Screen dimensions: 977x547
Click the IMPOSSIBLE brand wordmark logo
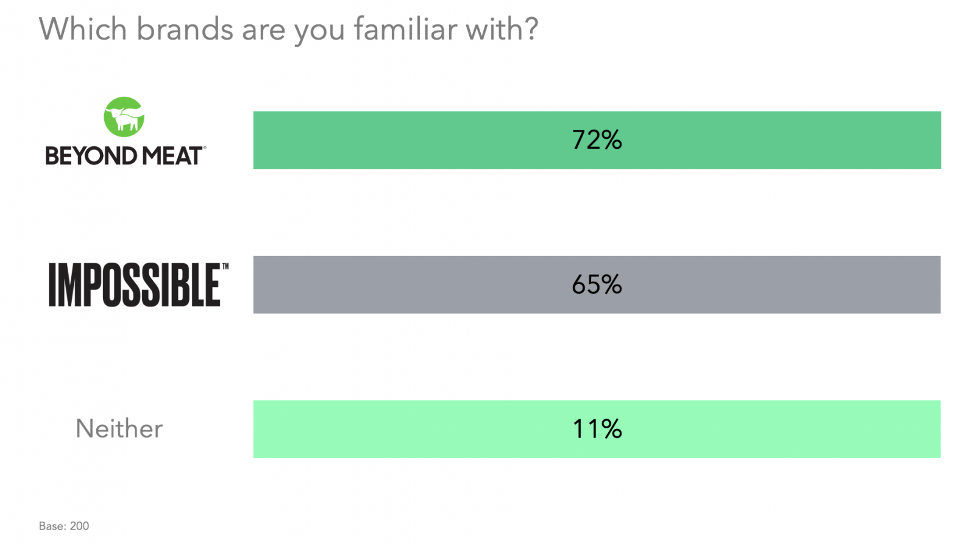133,285
